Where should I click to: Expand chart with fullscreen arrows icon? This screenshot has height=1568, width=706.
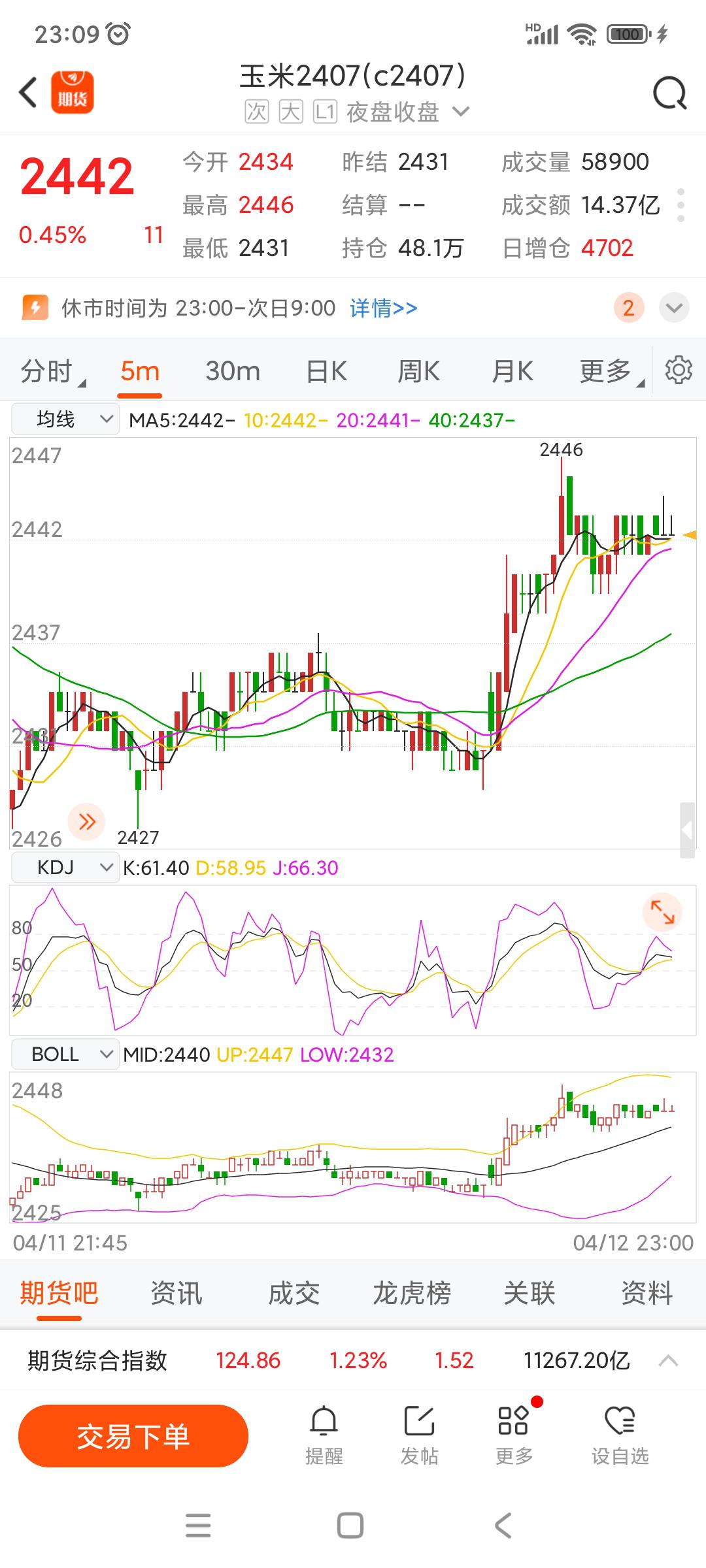pos(662,911)
